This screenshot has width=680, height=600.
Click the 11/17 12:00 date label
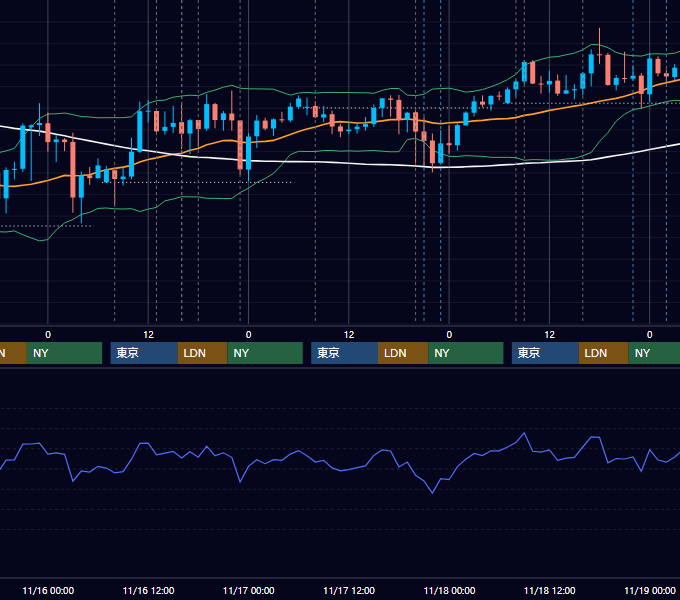coord(349,590)
